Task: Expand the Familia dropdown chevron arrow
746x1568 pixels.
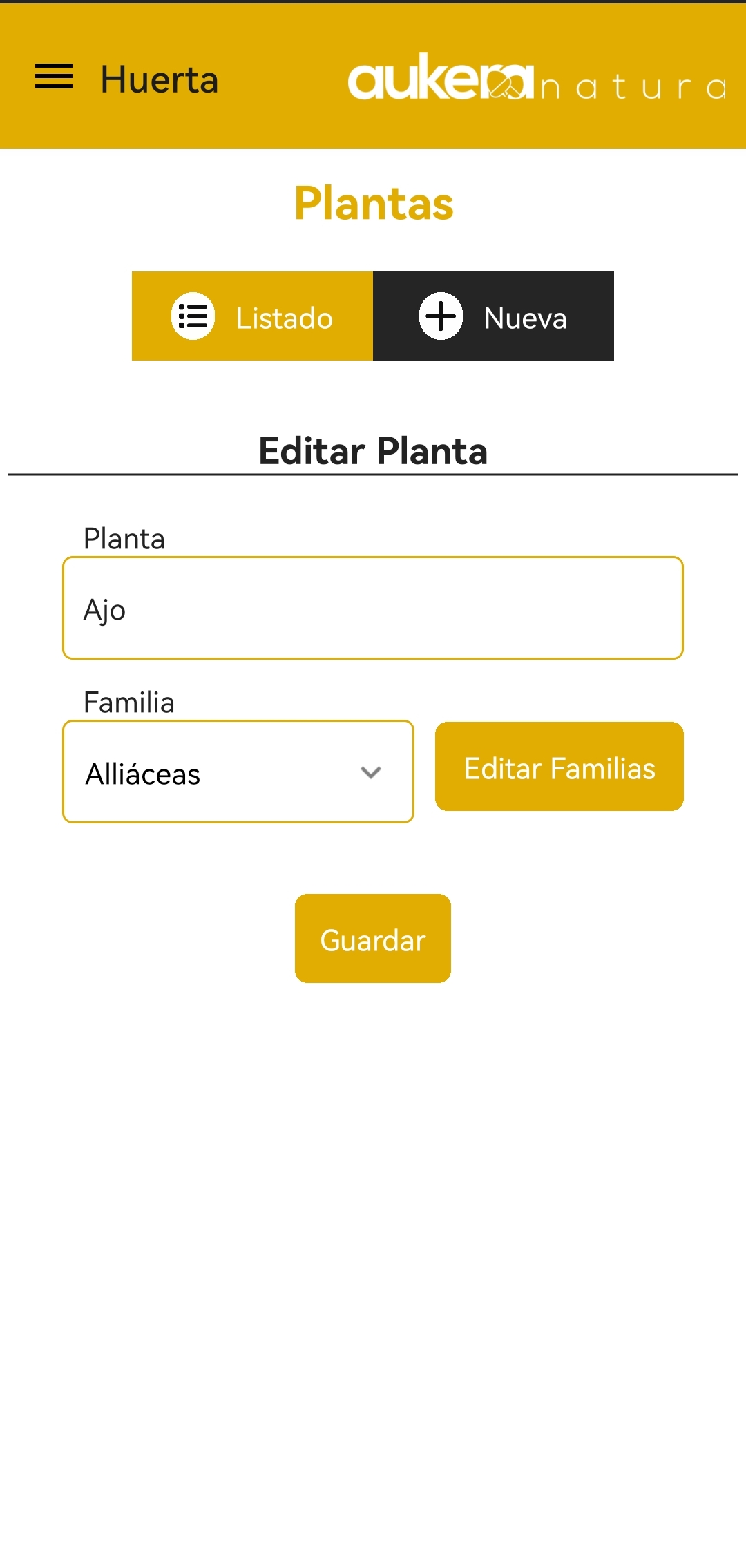Action: click(x=371, y=772)
